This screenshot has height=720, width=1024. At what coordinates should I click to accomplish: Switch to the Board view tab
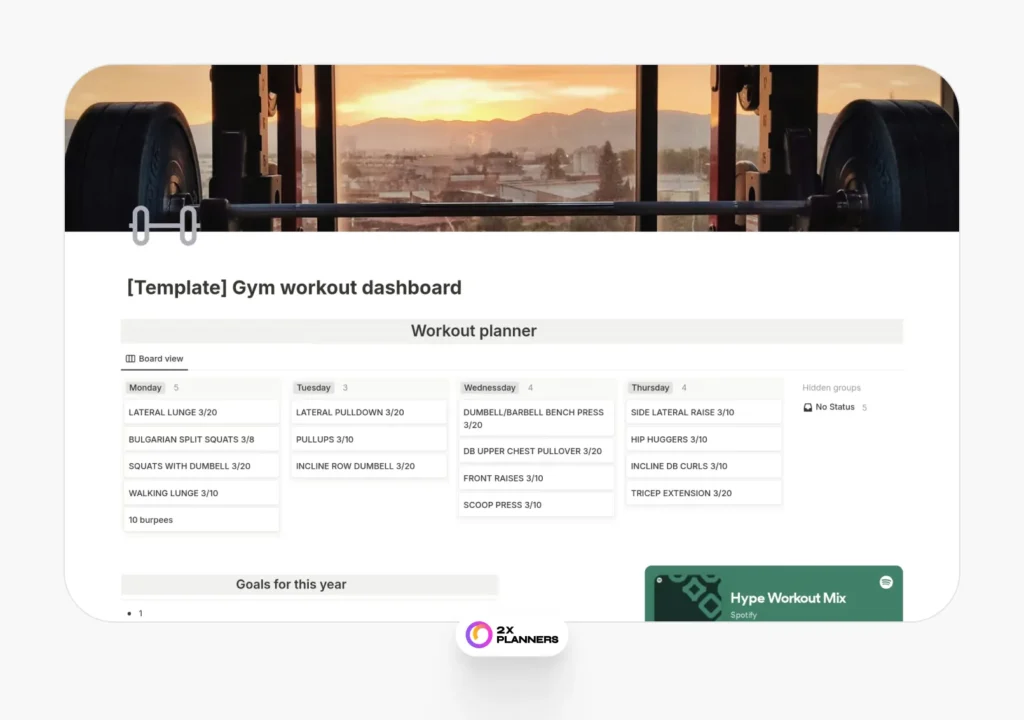point(155,359)
